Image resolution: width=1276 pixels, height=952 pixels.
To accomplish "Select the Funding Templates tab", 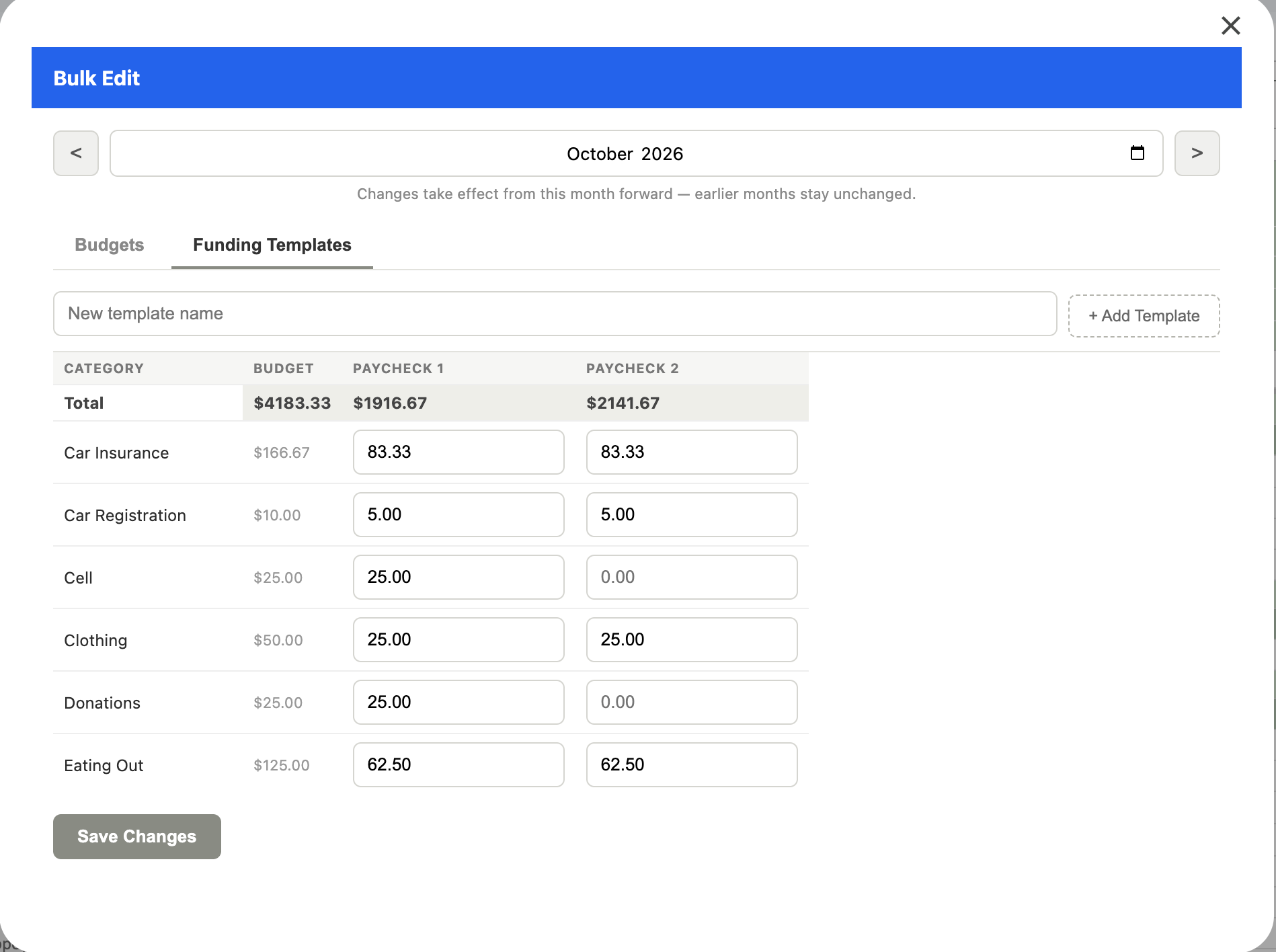I will pyautogui.click(x=272, y=245).
